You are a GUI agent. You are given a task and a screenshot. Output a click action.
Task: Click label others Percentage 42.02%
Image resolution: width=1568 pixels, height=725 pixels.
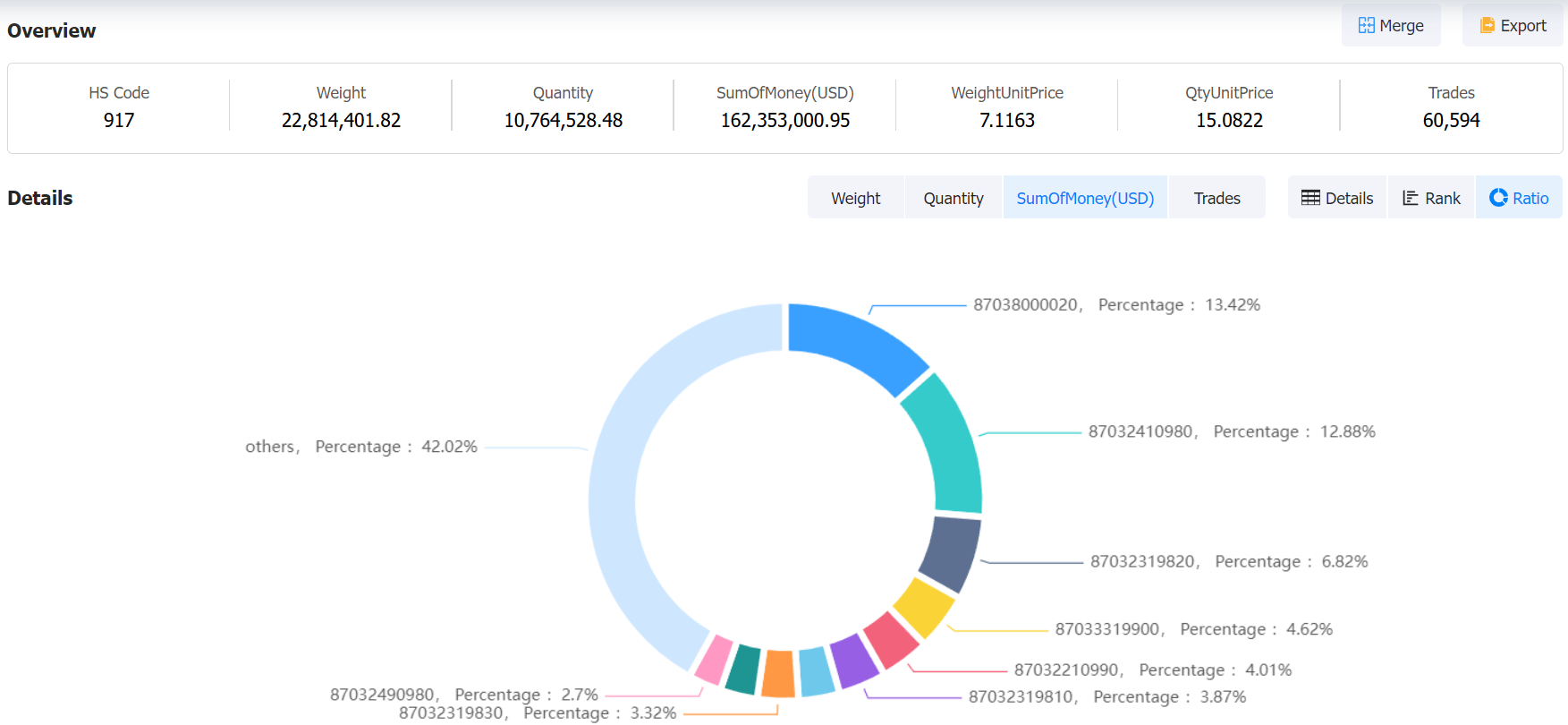pyautogui.click(x=361, y=447)
